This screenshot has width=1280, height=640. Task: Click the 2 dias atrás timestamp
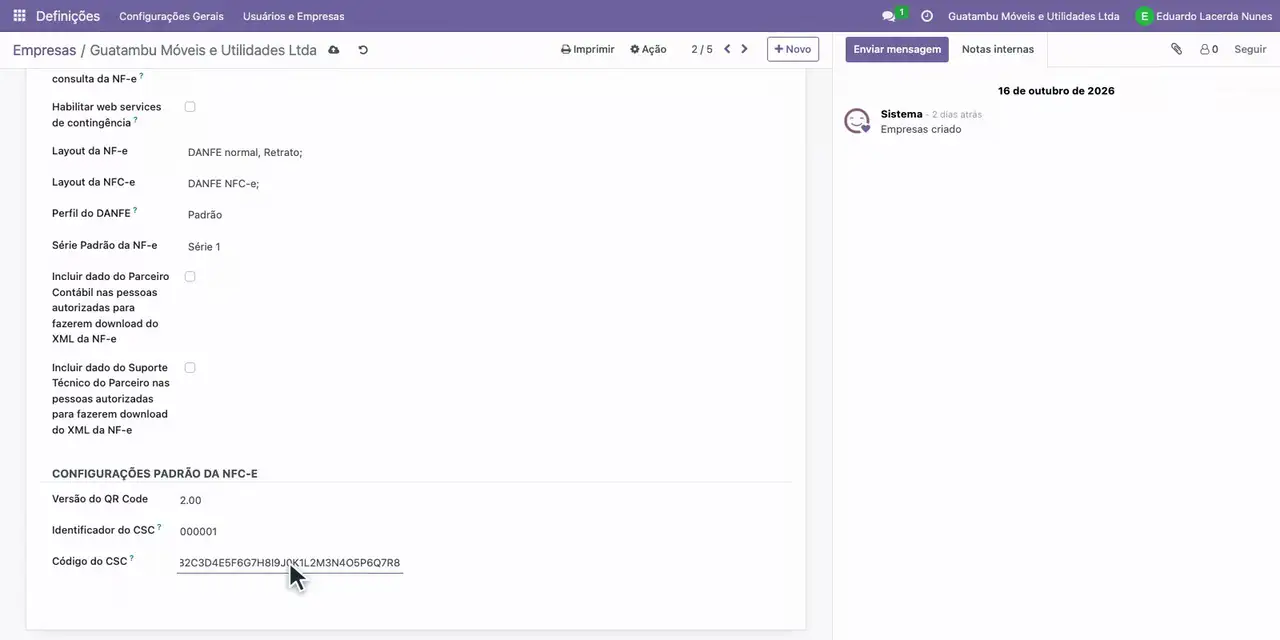(x=957, y=115)
